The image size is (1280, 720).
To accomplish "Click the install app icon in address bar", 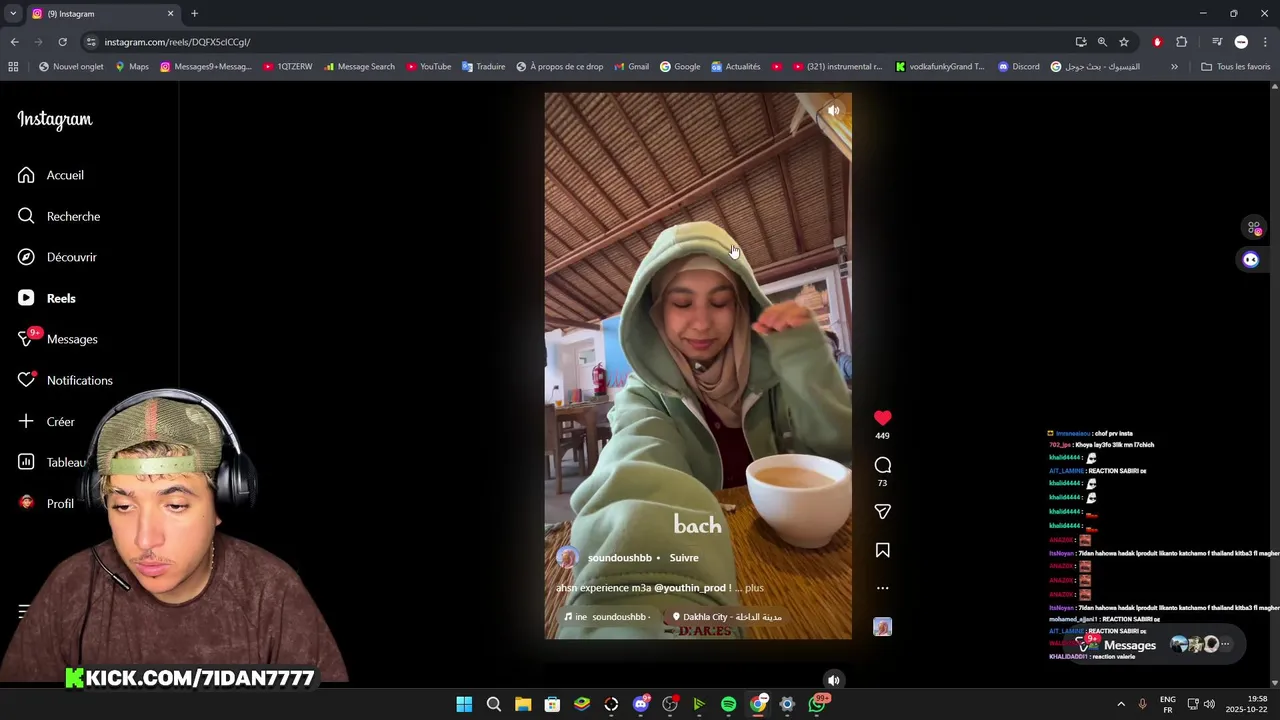I will pos(1081,42).
